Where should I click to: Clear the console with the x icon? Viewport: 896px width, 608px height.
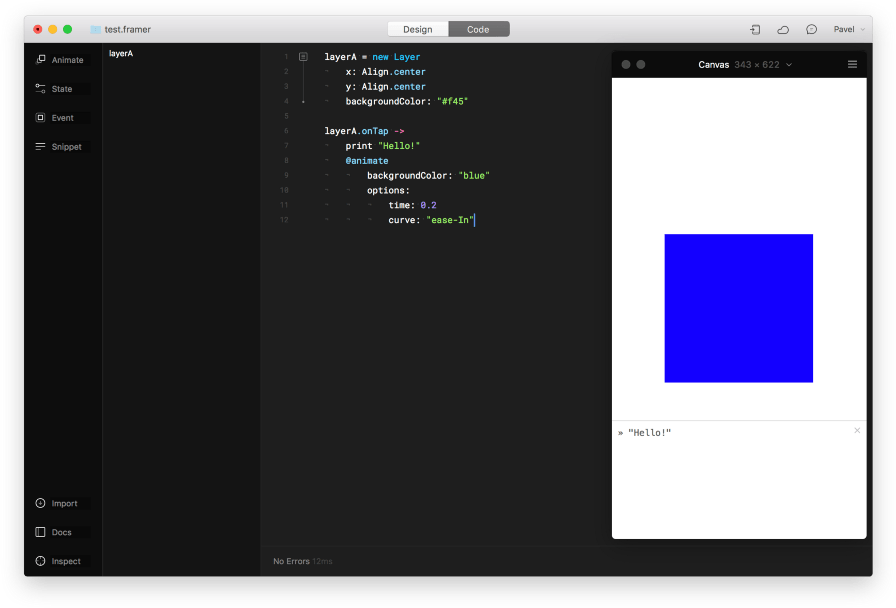click(x=857, y=430)
